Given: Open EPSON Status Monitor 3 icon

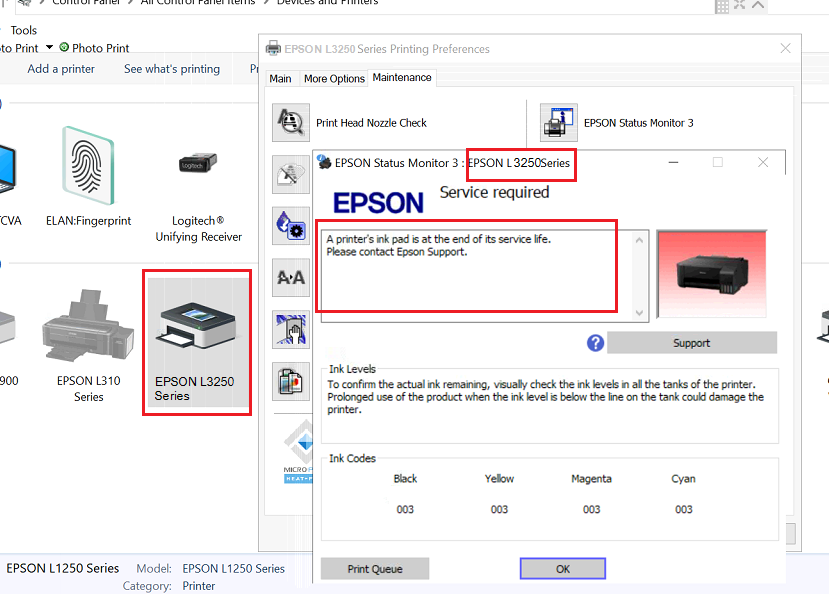Looking at the screenshot, I should 559,123.
